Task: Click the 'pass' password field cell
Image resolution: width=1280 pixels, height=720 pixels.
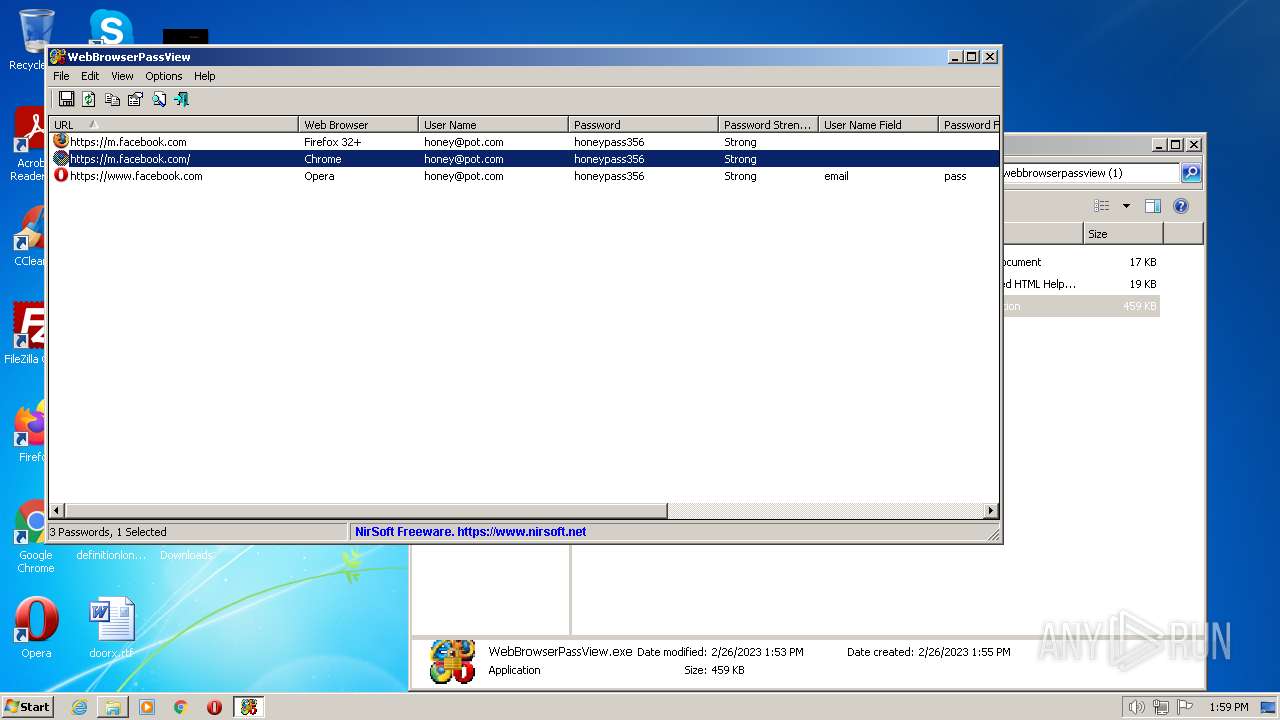Action: coord(955,176)
